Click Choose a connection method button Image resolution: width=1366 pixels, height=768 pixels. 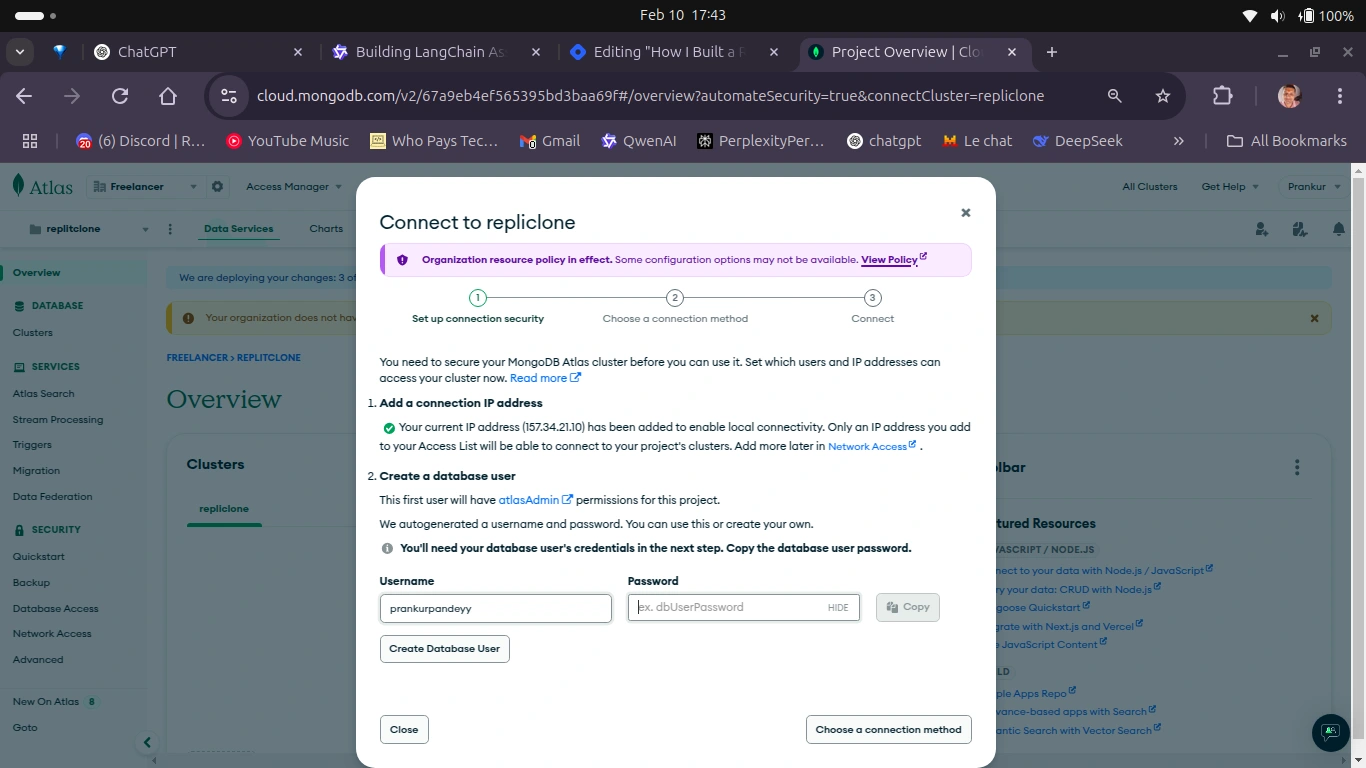(888, 730)
